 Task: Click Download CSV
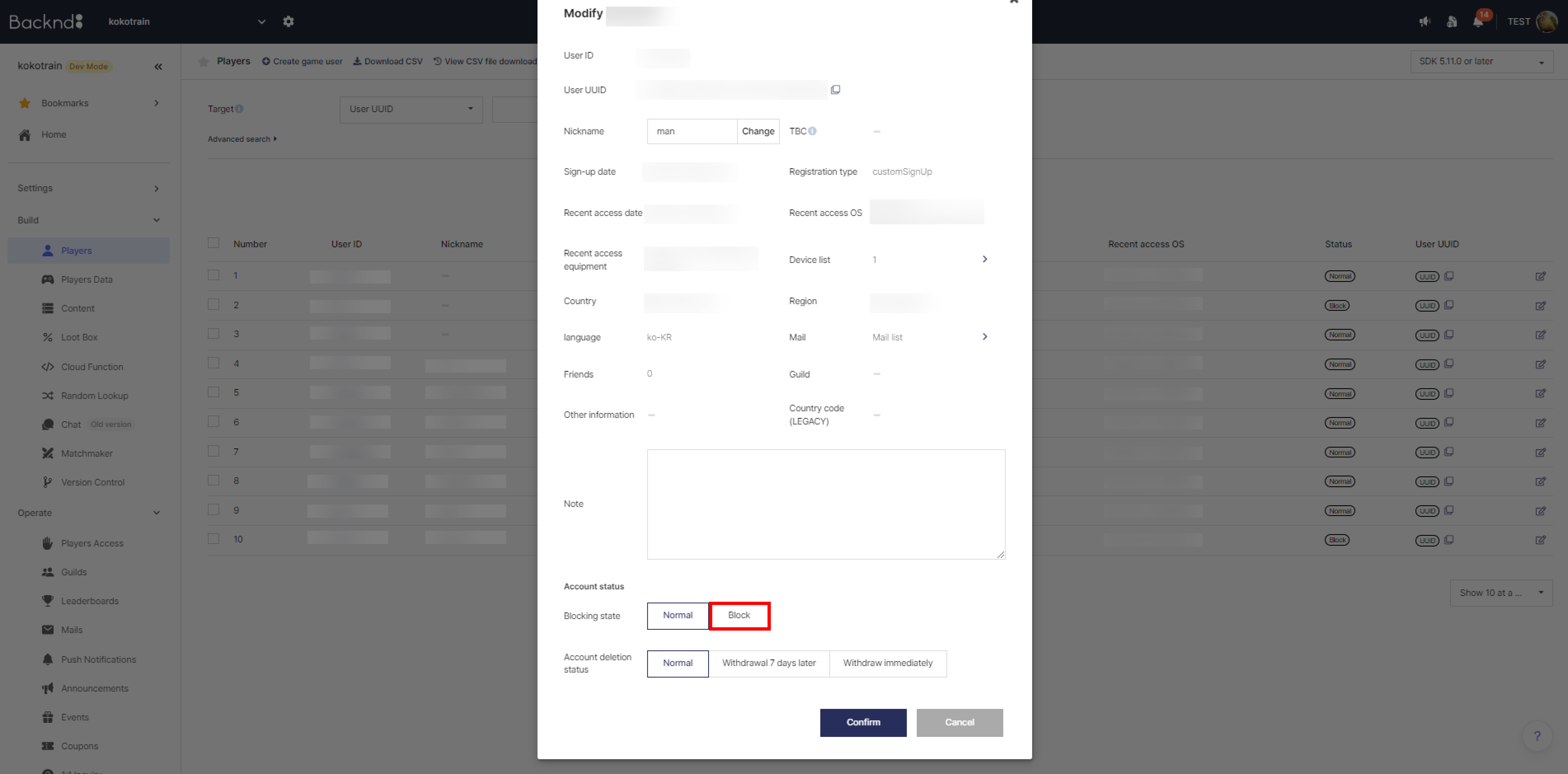click(388, 61)
